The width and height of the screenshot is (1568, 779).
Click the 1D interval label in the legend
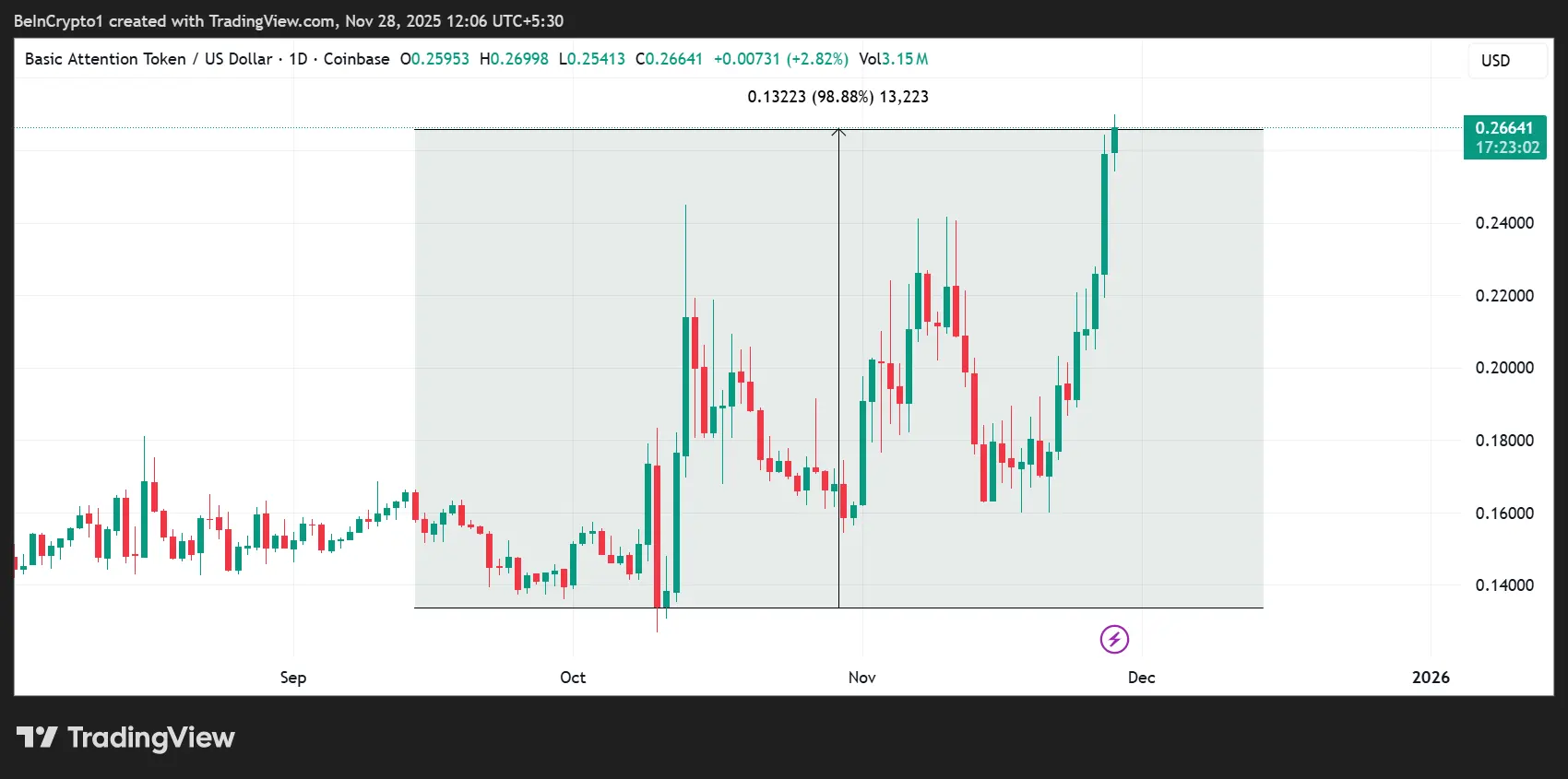tap(298, 59)
